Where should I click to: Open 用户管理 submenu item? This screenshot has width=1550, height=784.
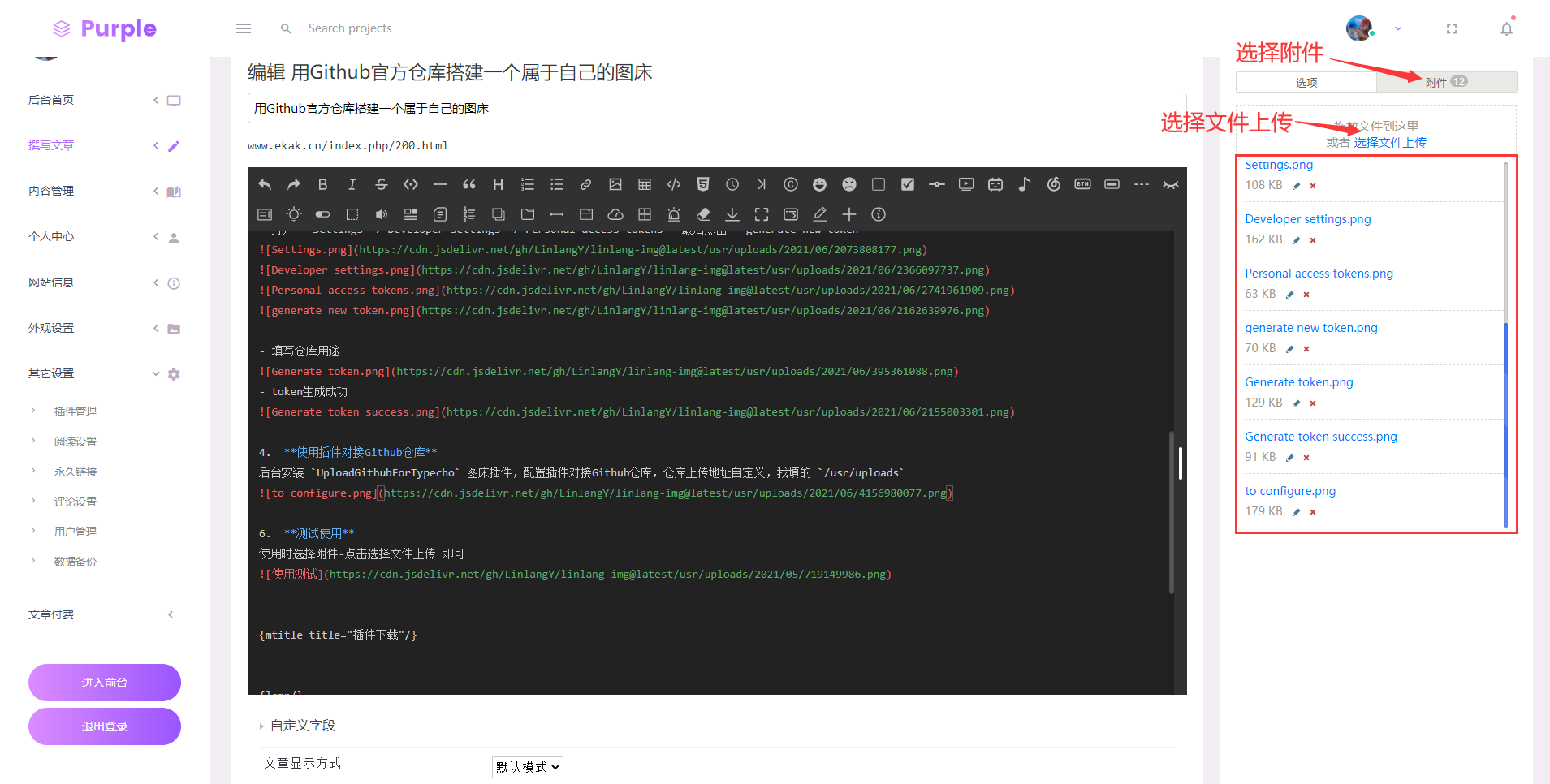point(75,532)
